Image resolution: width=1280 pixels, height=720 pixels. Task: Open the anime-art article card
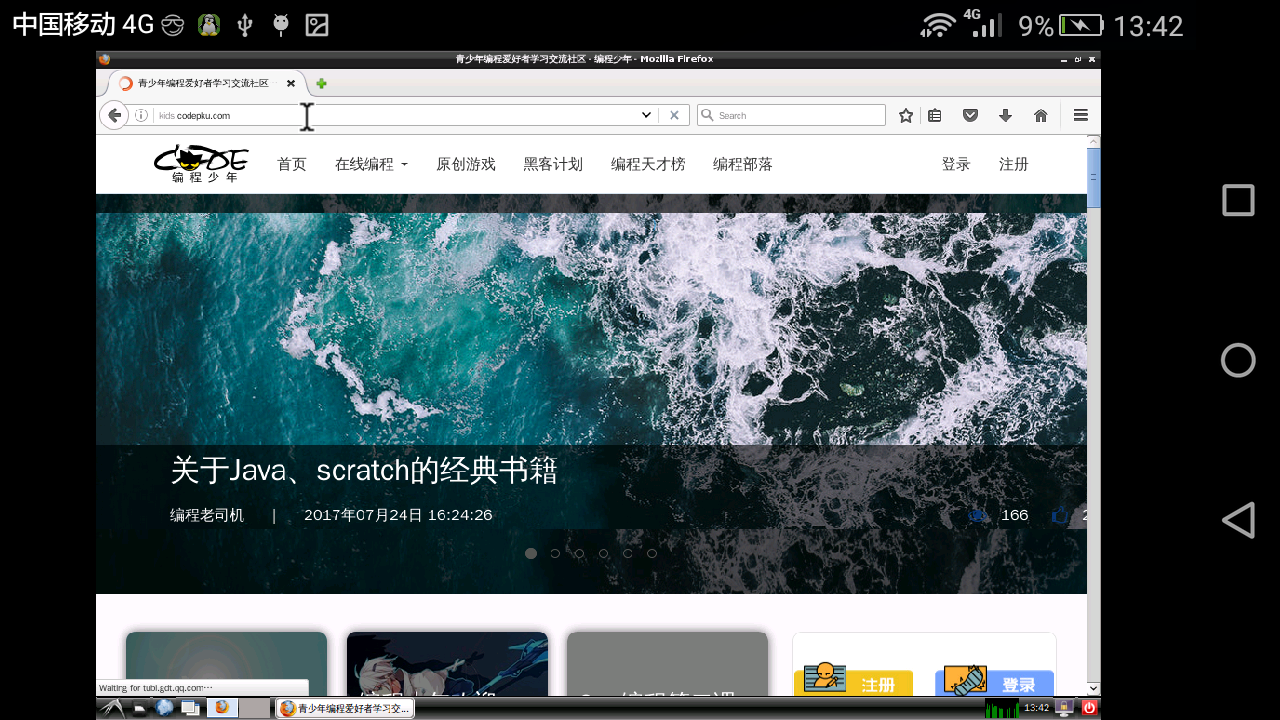(x=447, y=664)
